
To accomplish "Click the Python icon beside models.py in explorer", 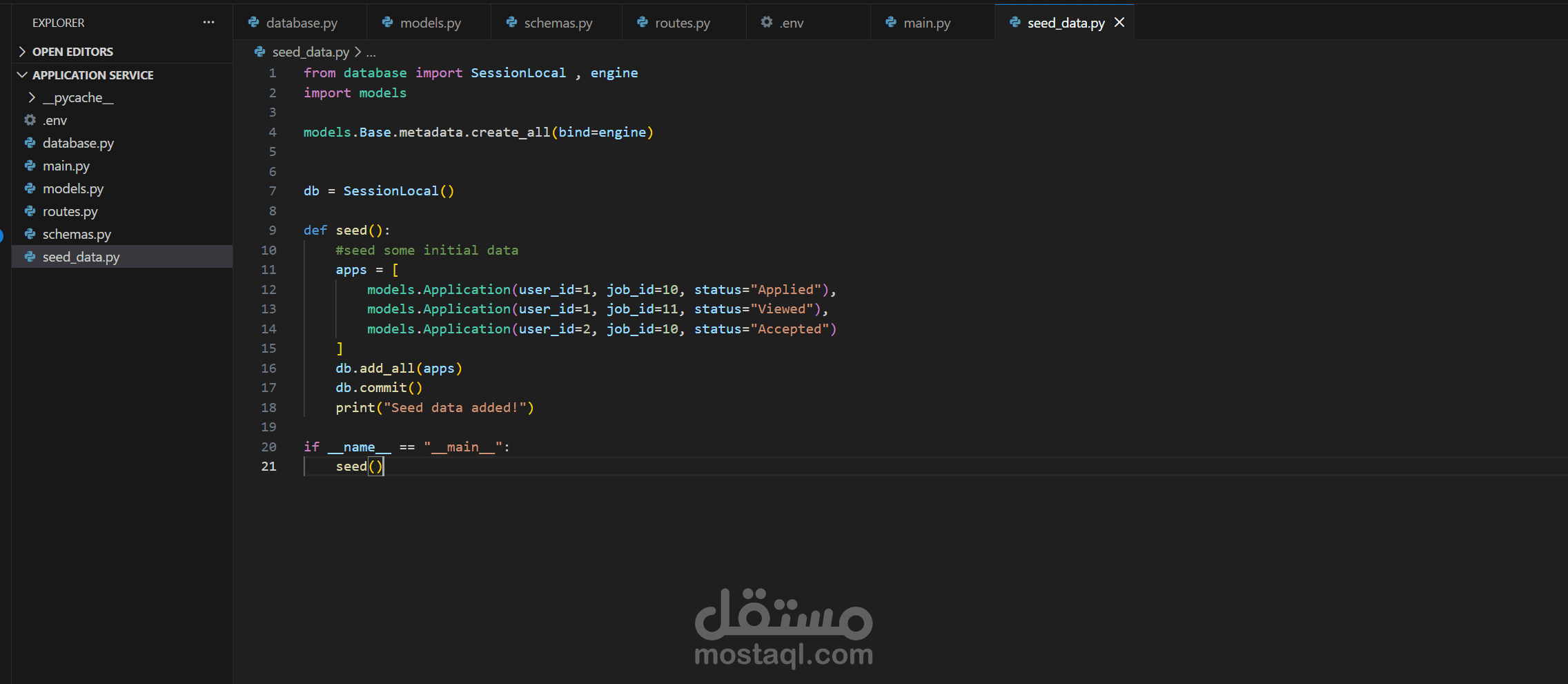I will coord(30,188).
